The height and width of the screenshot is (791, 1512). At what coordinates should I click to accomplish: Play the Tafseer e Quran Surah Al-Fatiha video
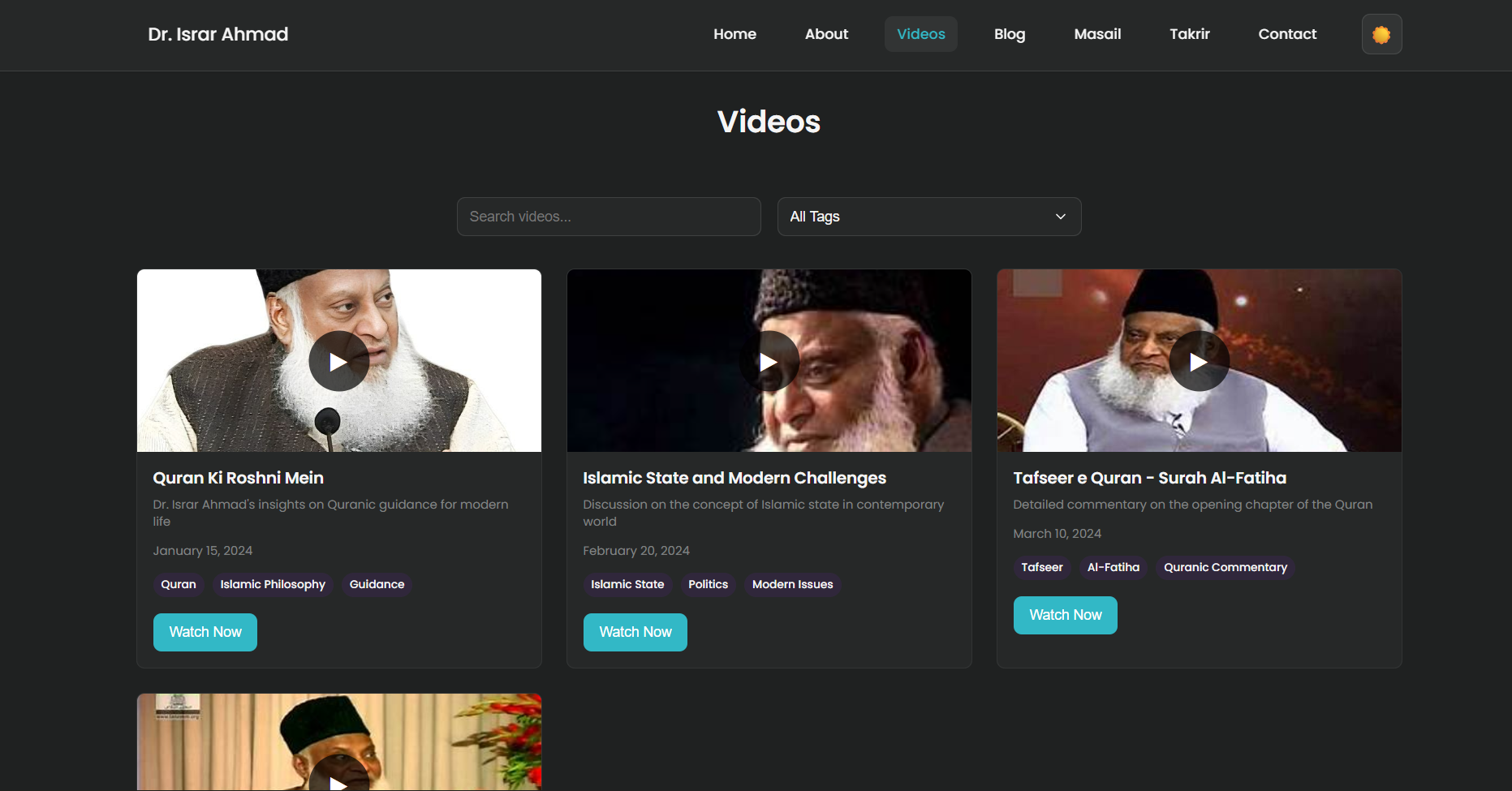click(1199, 361)
